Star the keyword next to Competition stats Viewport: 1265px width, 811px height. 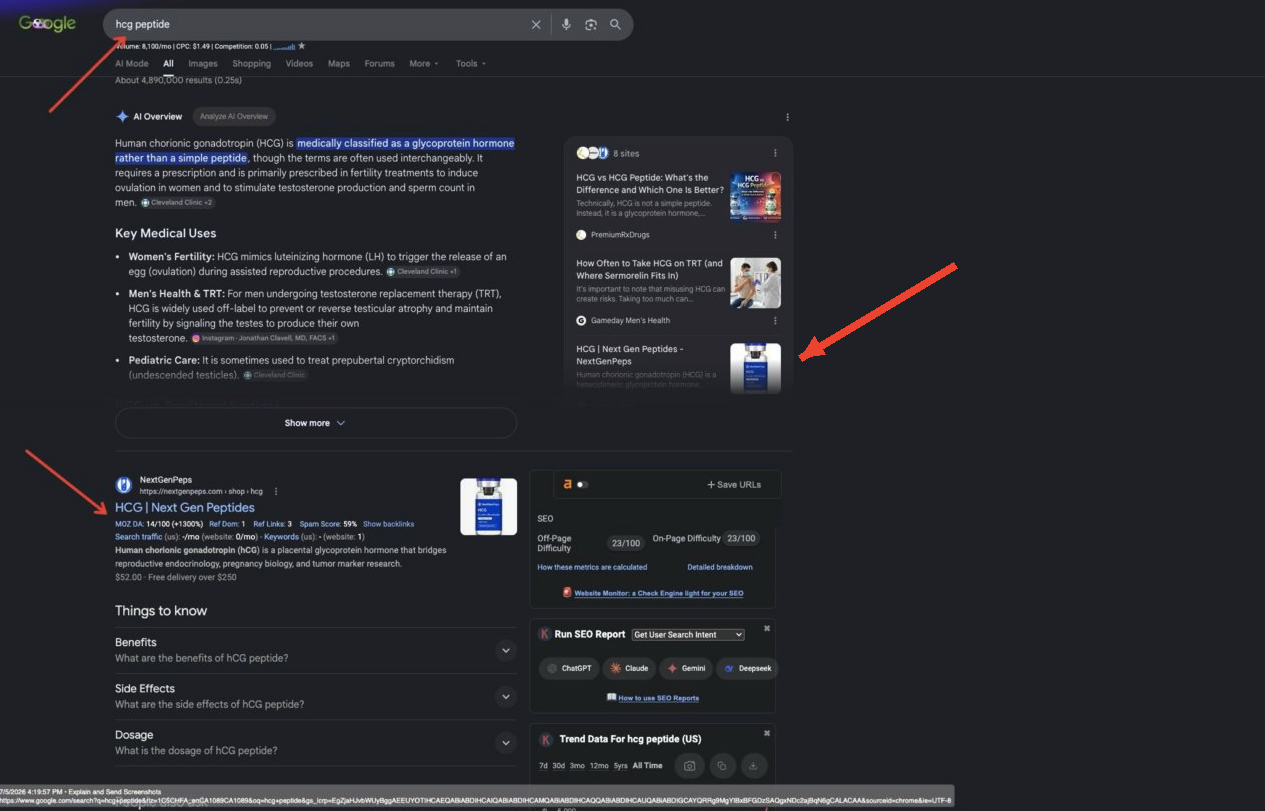click(302, 46)
